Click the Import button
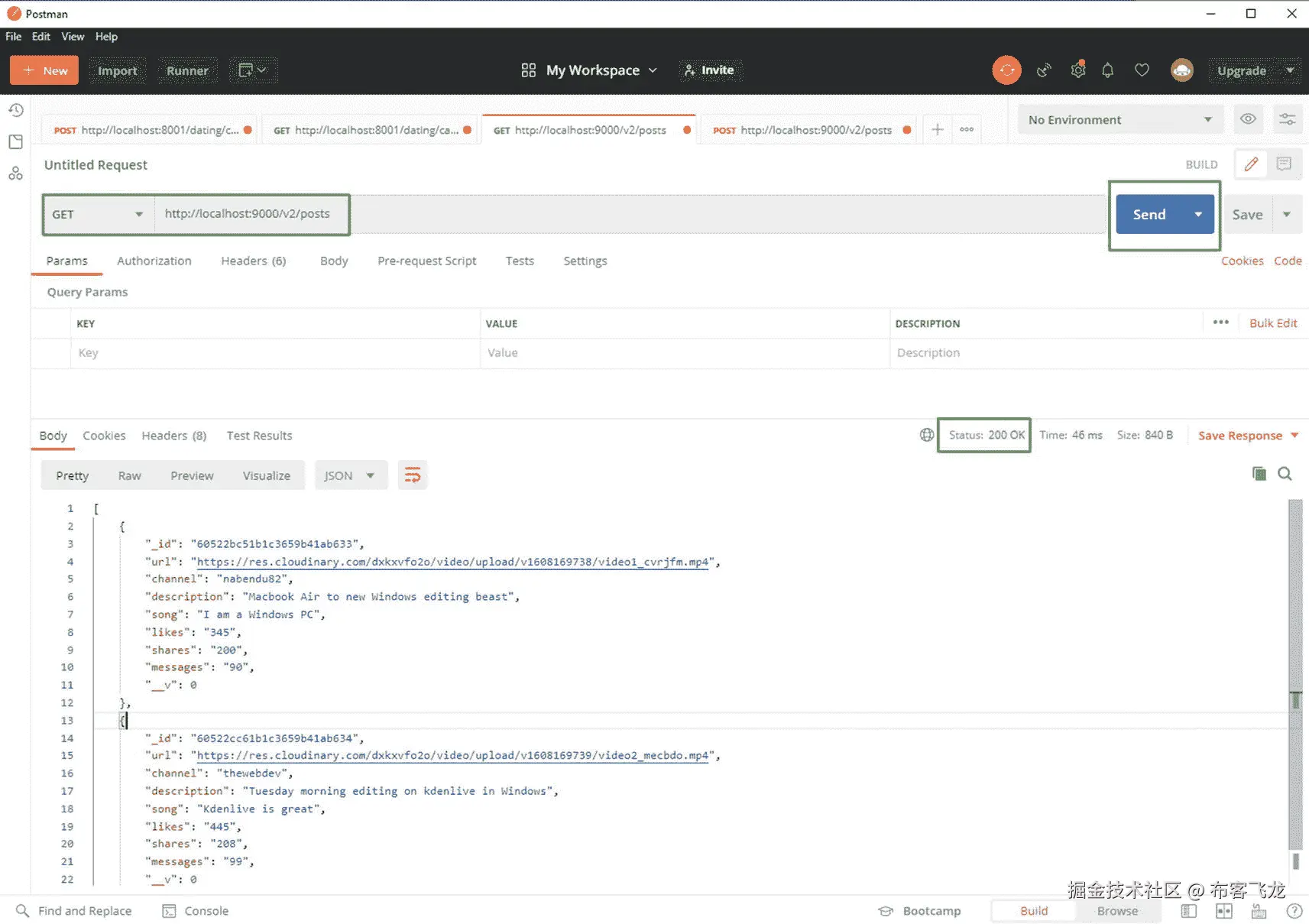 click(117, 70)
